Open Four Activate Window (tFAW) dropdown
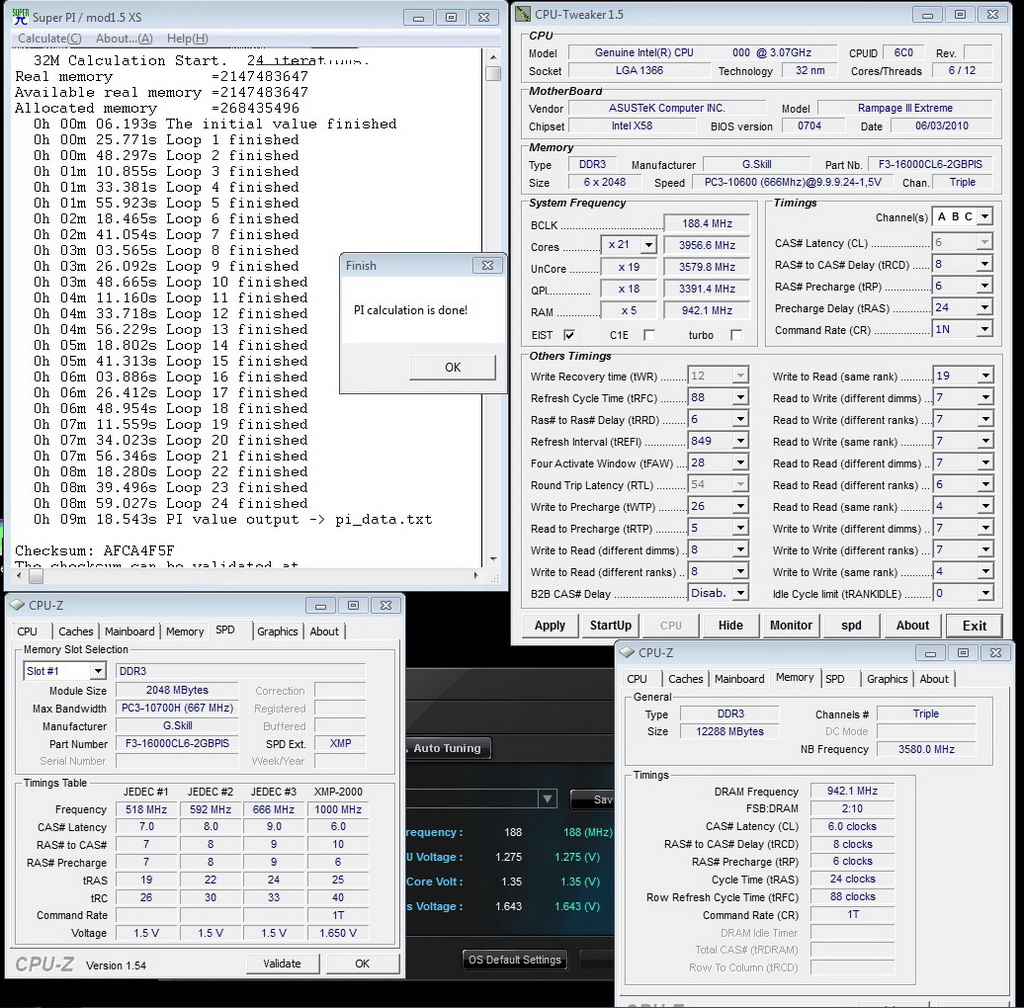 tap(740, 463)
